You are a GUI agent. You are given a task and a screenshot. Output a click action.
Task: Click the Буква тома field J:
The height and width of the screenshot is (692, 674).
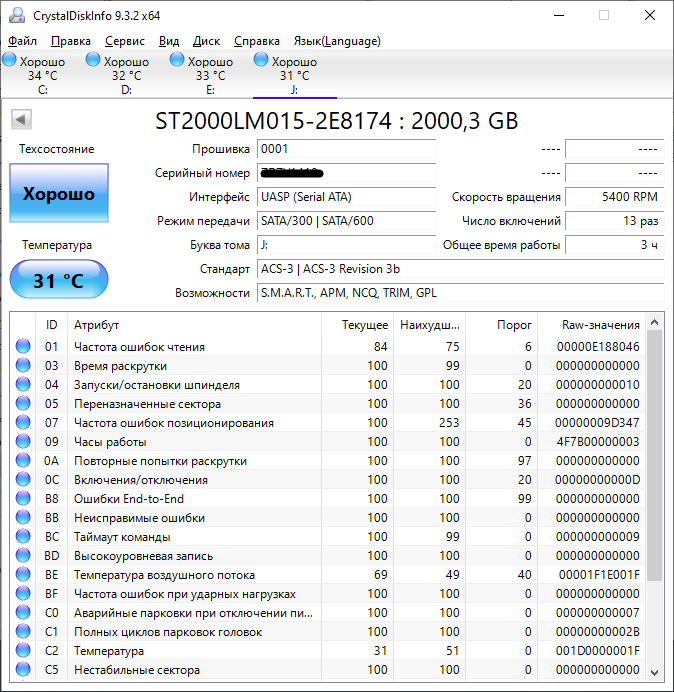point(346,244)
